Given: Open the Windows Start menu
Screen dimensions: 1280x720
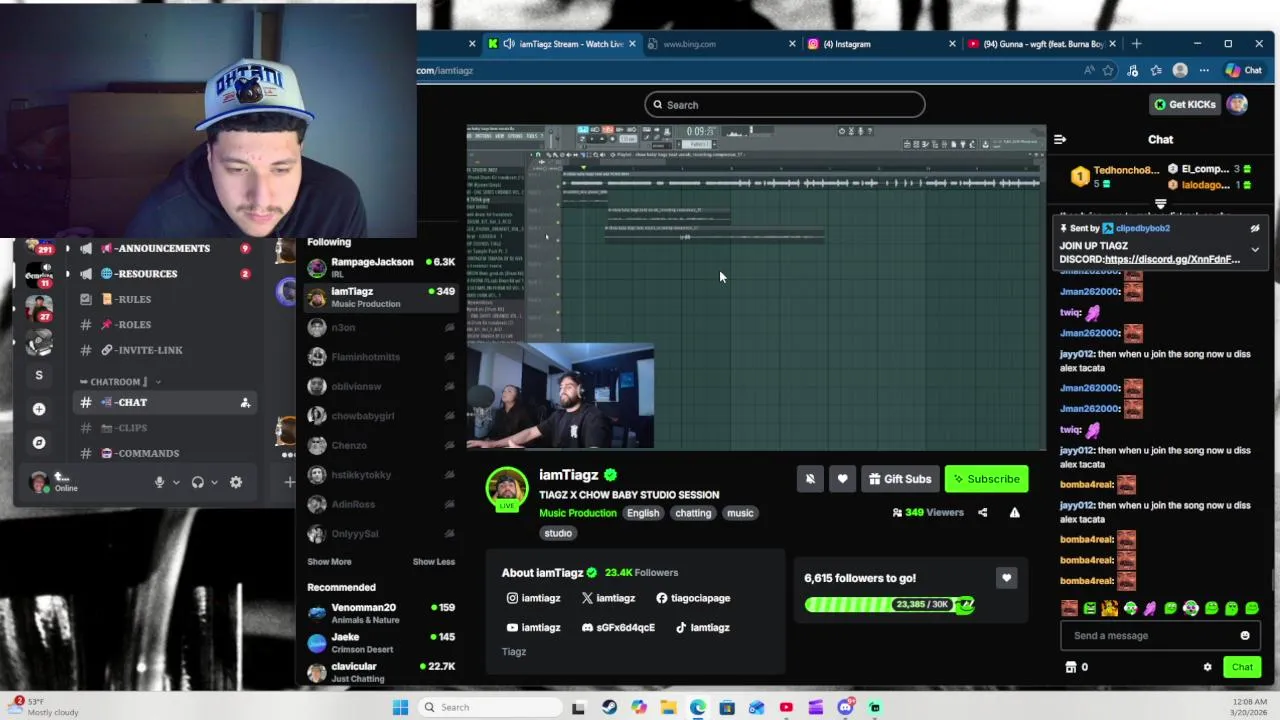Looking at the screenshot, I should (400, 707).
